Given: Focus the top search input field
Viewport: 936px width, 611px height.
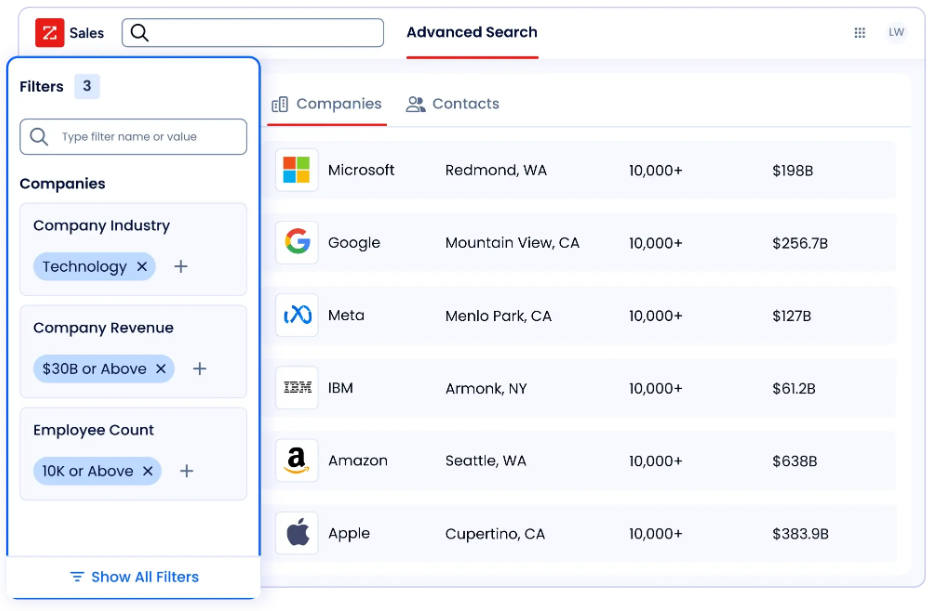Looking at the screenshot, I should pyautogui.click(x=253, y=32).
